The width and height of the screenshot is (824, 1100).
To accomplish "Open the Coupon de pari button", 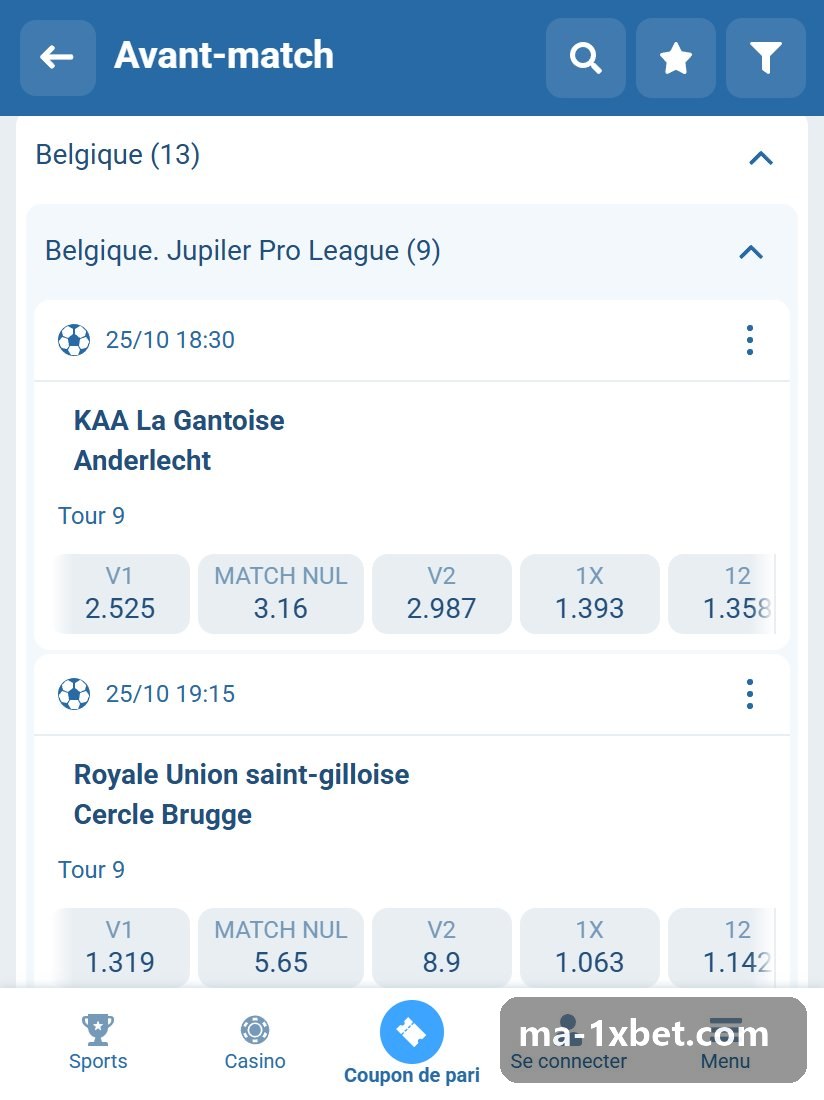I will click(412, 1043).
